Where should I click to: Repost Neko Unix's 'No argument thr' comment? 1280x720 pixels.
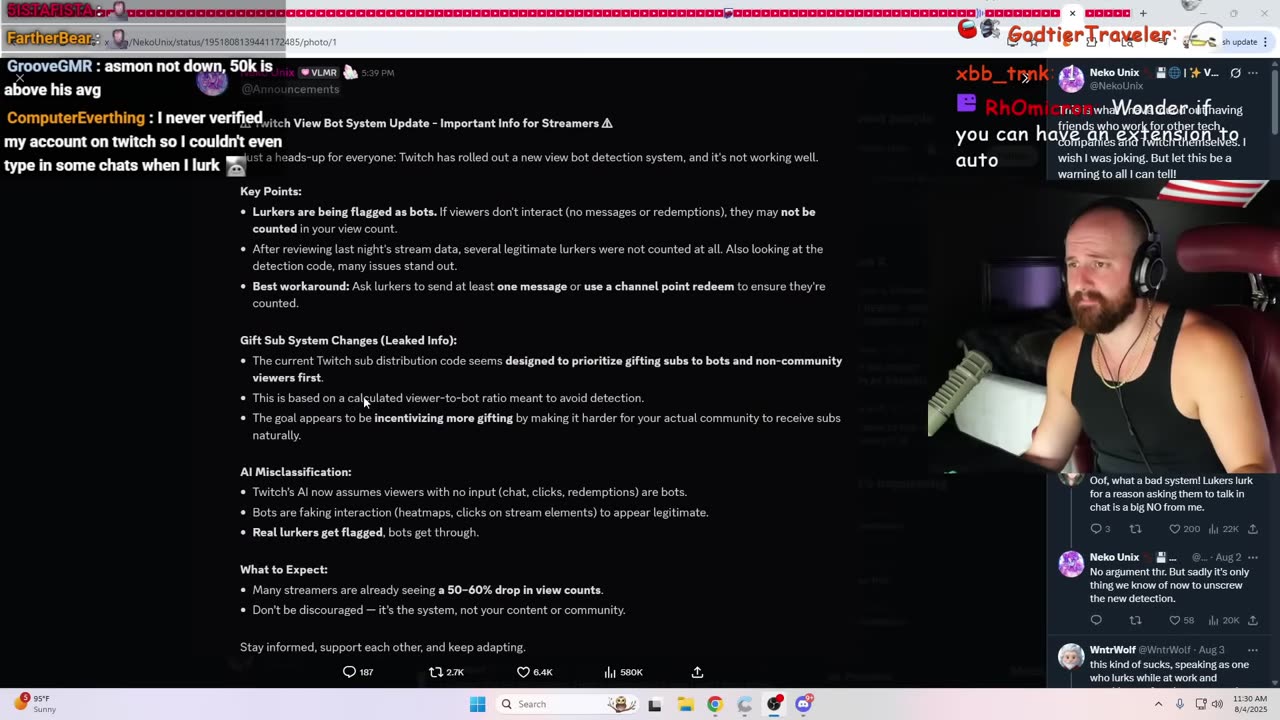tap(1135, 620)
